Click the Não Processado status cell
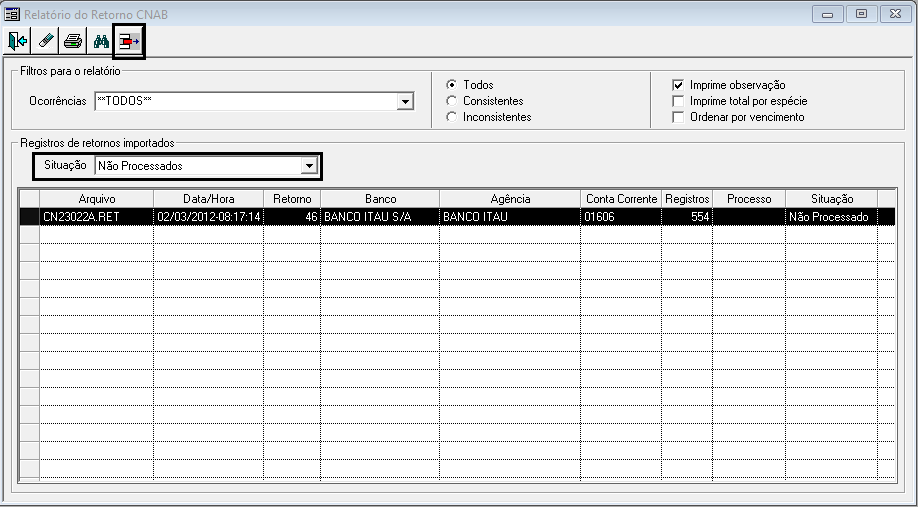918x507 pixels. (831, 217)
